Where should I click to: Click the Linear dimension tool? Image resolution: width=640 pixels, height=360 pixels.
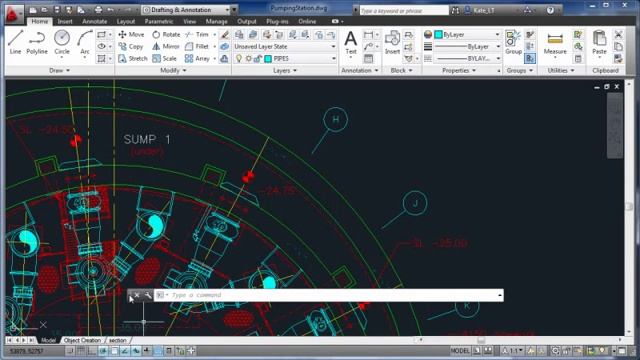coord(368,35)
